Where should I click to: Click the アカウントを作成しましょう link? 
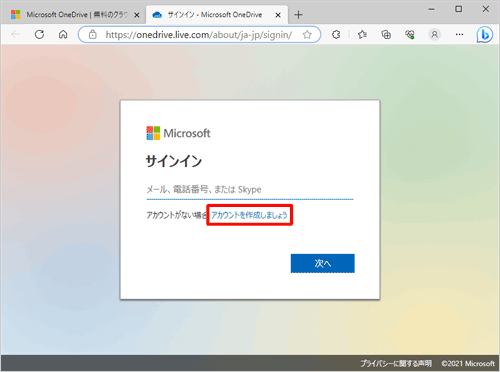249,215
